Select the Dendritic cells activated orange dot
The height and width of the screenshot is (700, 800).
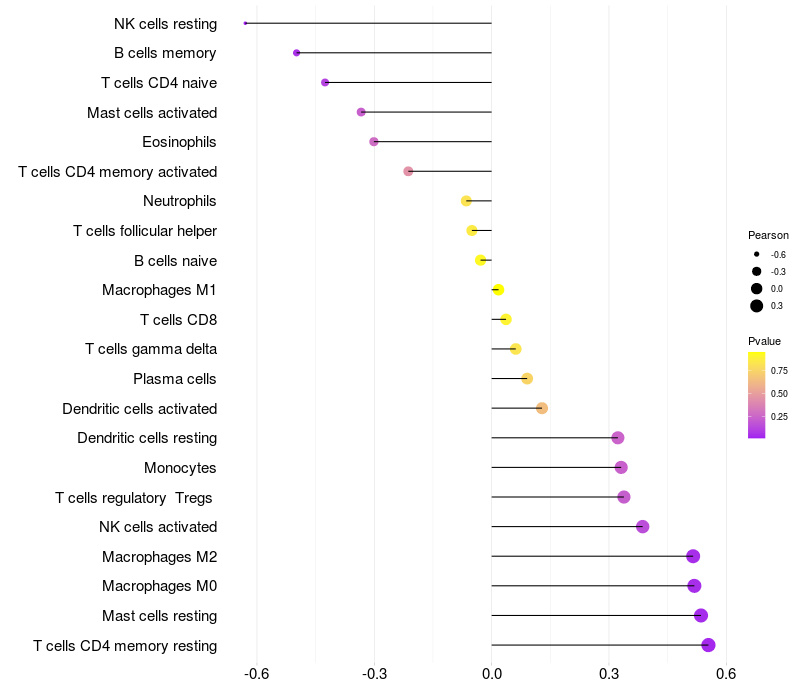coord(542,408)
